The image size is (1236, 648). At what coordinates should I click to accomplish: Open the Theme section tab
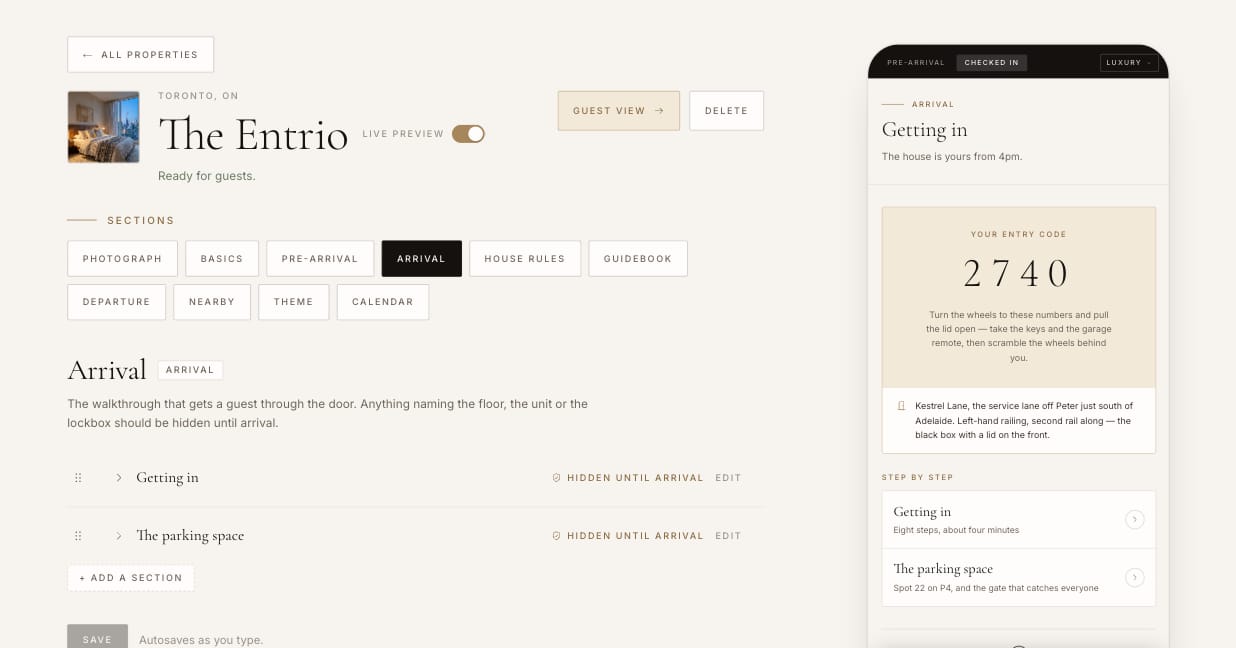point(294,302)
